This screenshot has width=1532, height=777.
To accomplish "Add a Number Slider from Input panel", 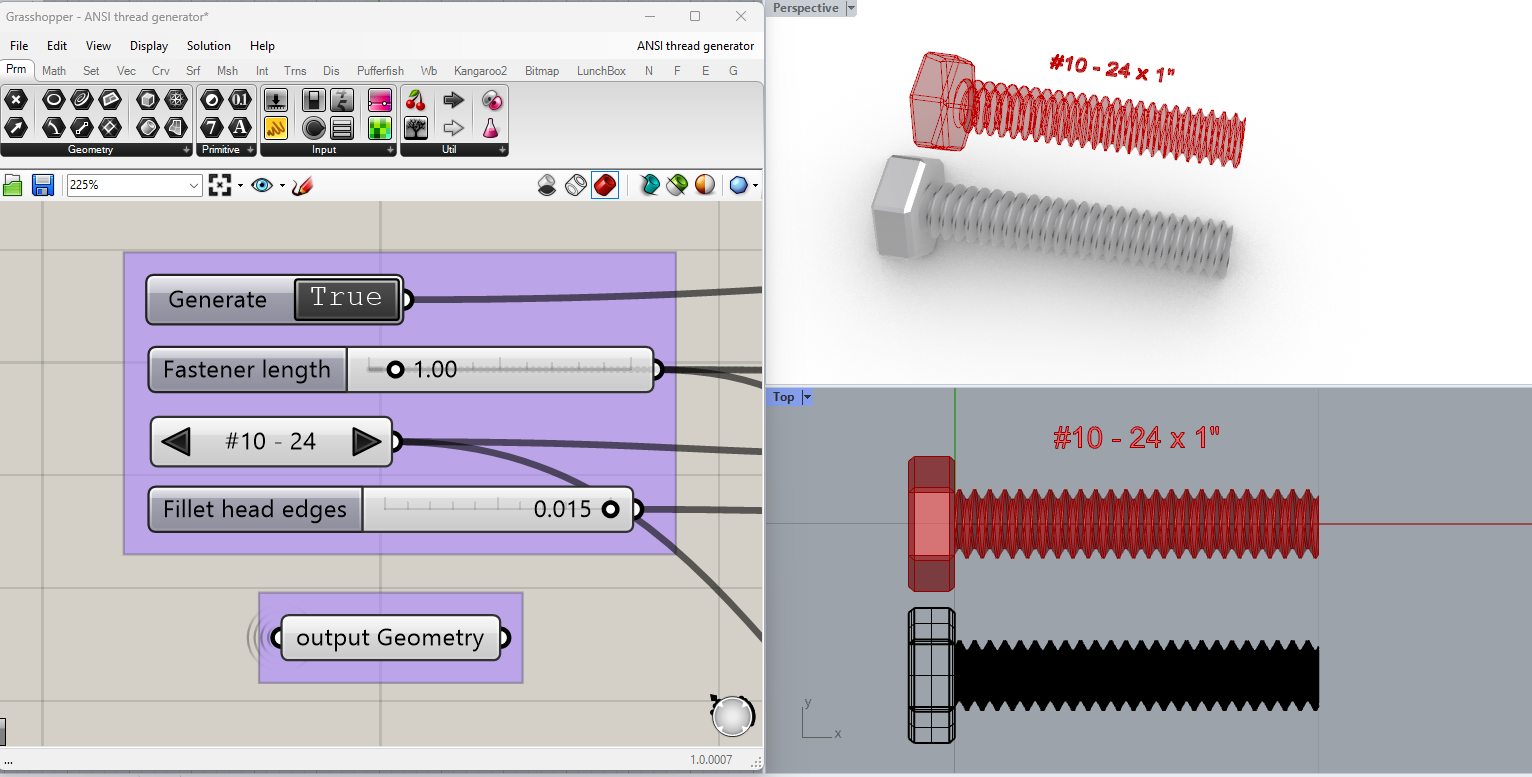I will point(276,99).
